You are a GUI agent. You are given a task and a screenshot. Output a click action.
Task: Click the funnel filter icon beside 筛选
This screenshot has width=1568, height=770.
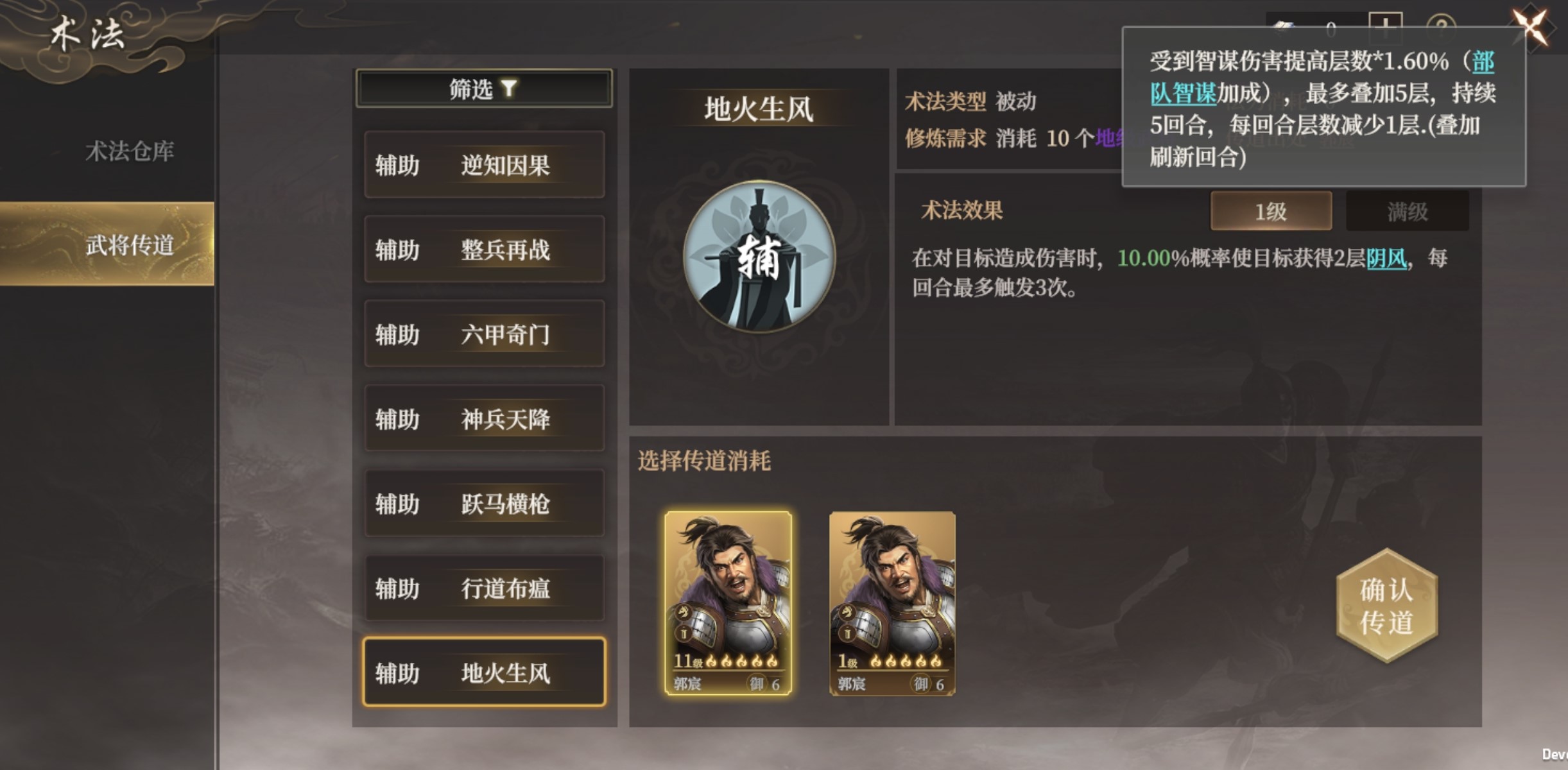pyautogui.click(x=509, y=88)
